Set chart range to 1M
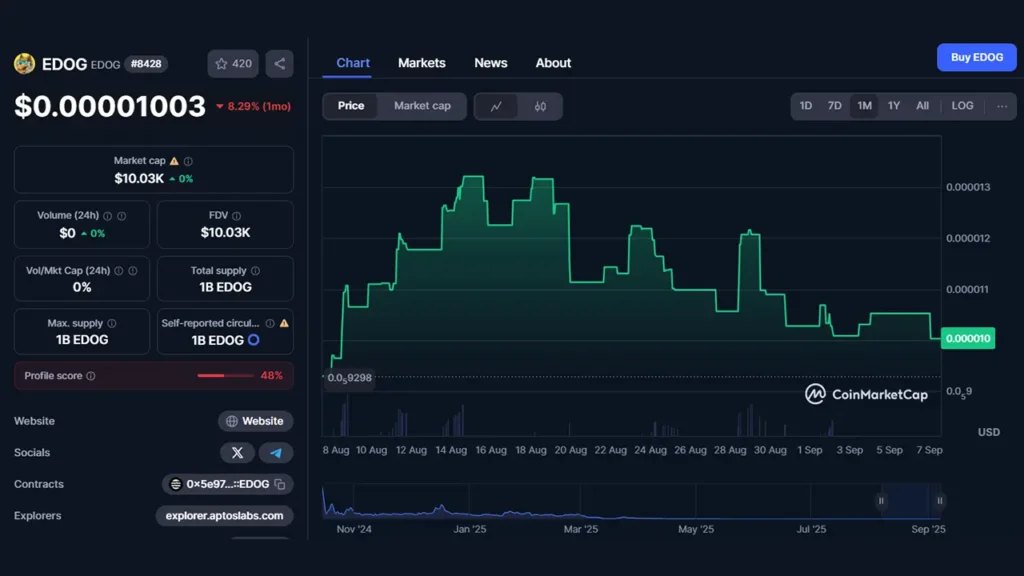Screen dimensions: 1024x576 (864, 106)
